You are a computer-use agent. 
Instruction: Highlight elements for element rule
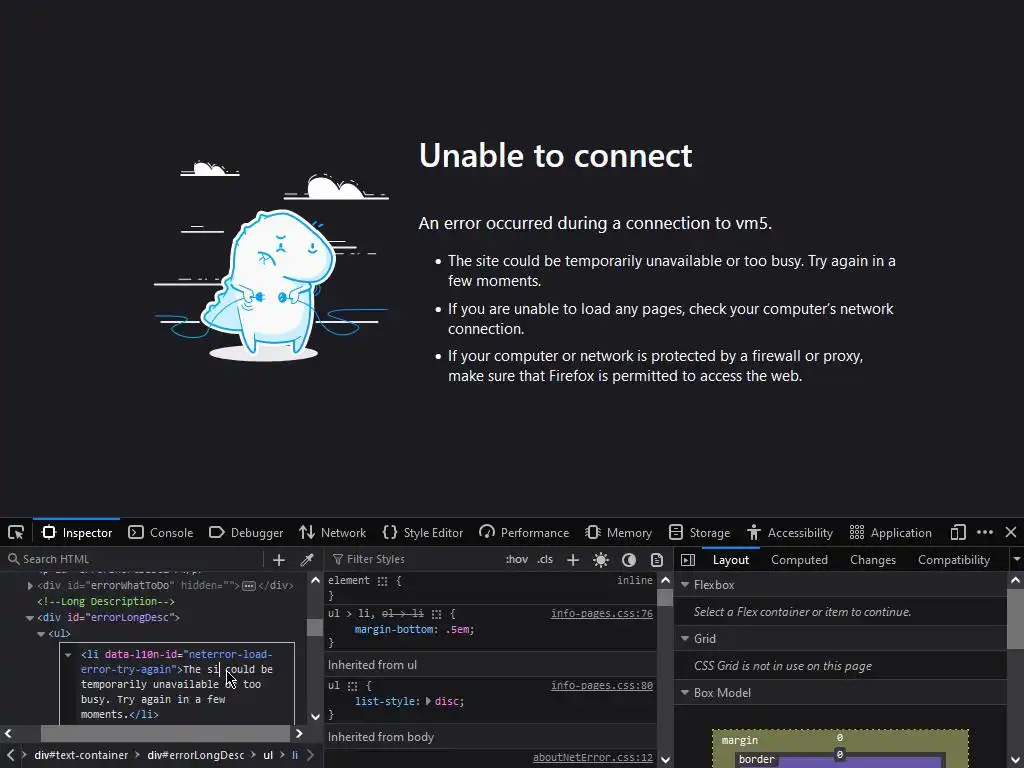tap(382, 581)
